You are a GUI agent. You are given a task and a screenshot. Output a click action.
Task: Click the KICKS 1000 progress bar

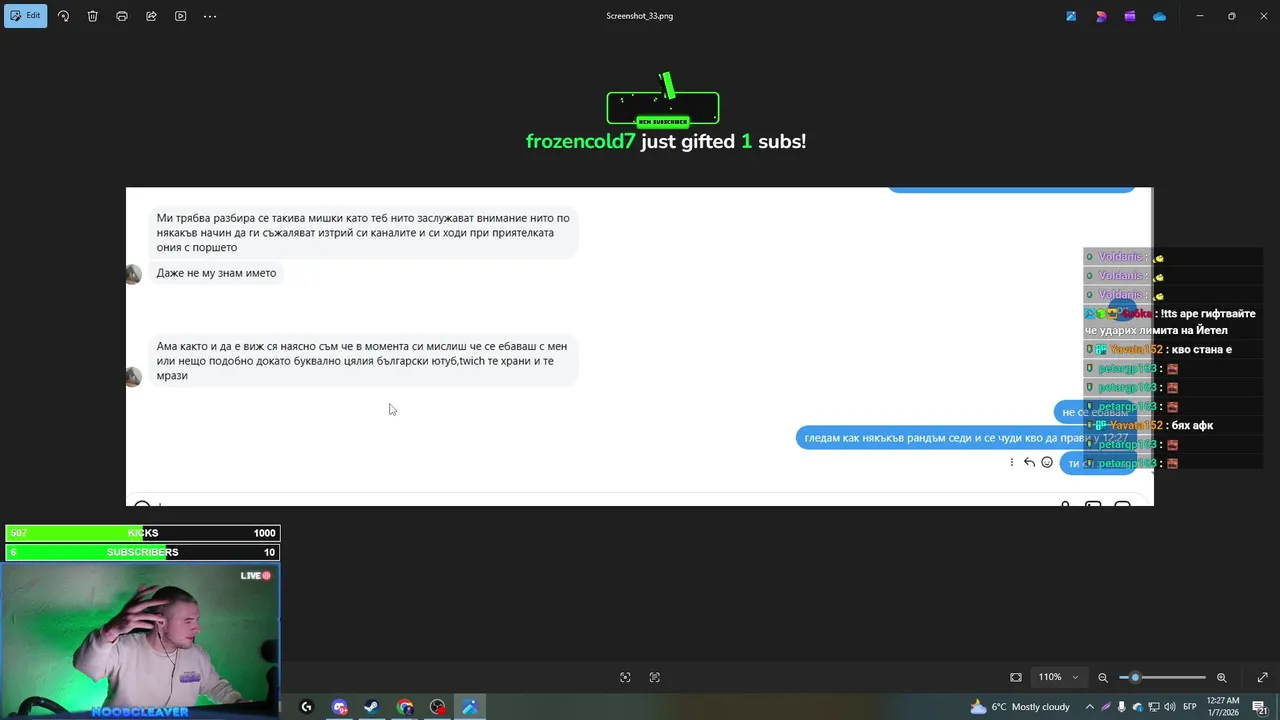[x=142, y=533]
